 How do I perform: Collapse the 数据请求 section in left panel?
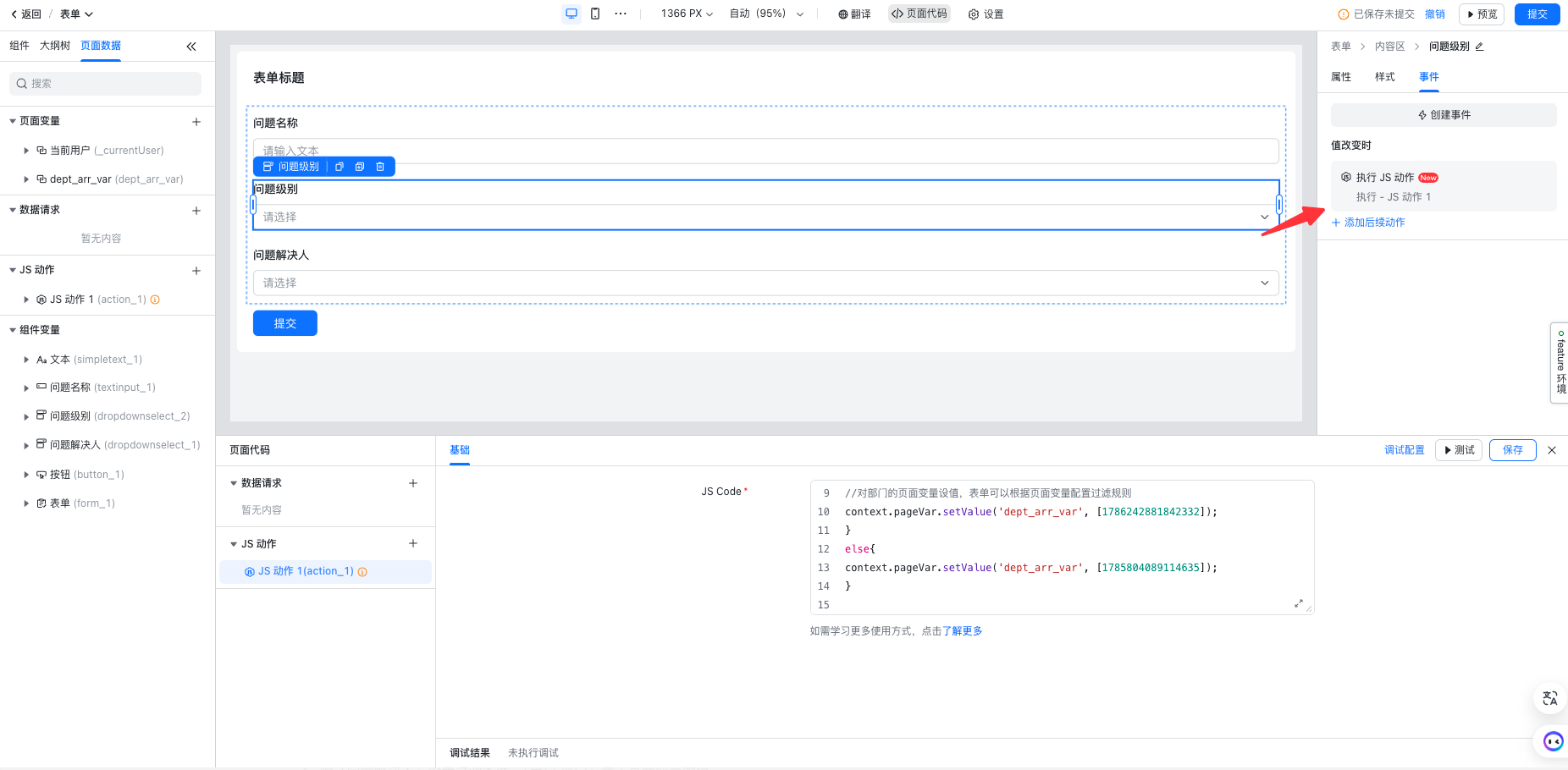(13, 211)
